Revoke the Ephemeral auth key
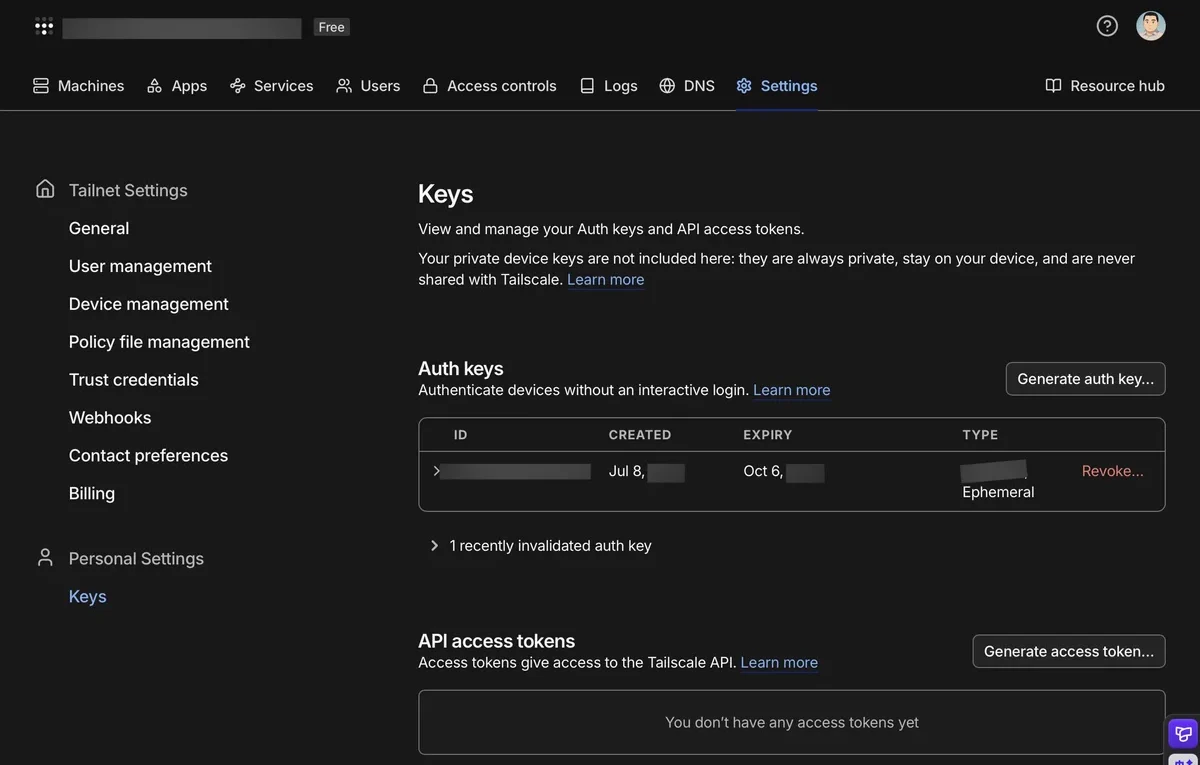The width and height of the screenshot is (1200, 765). point(1113,471)
